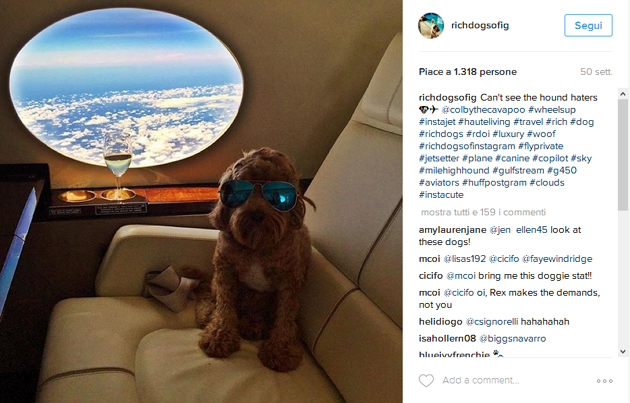
Task: Open the @colbythecavapoo mention
Action: pos(483,110)
